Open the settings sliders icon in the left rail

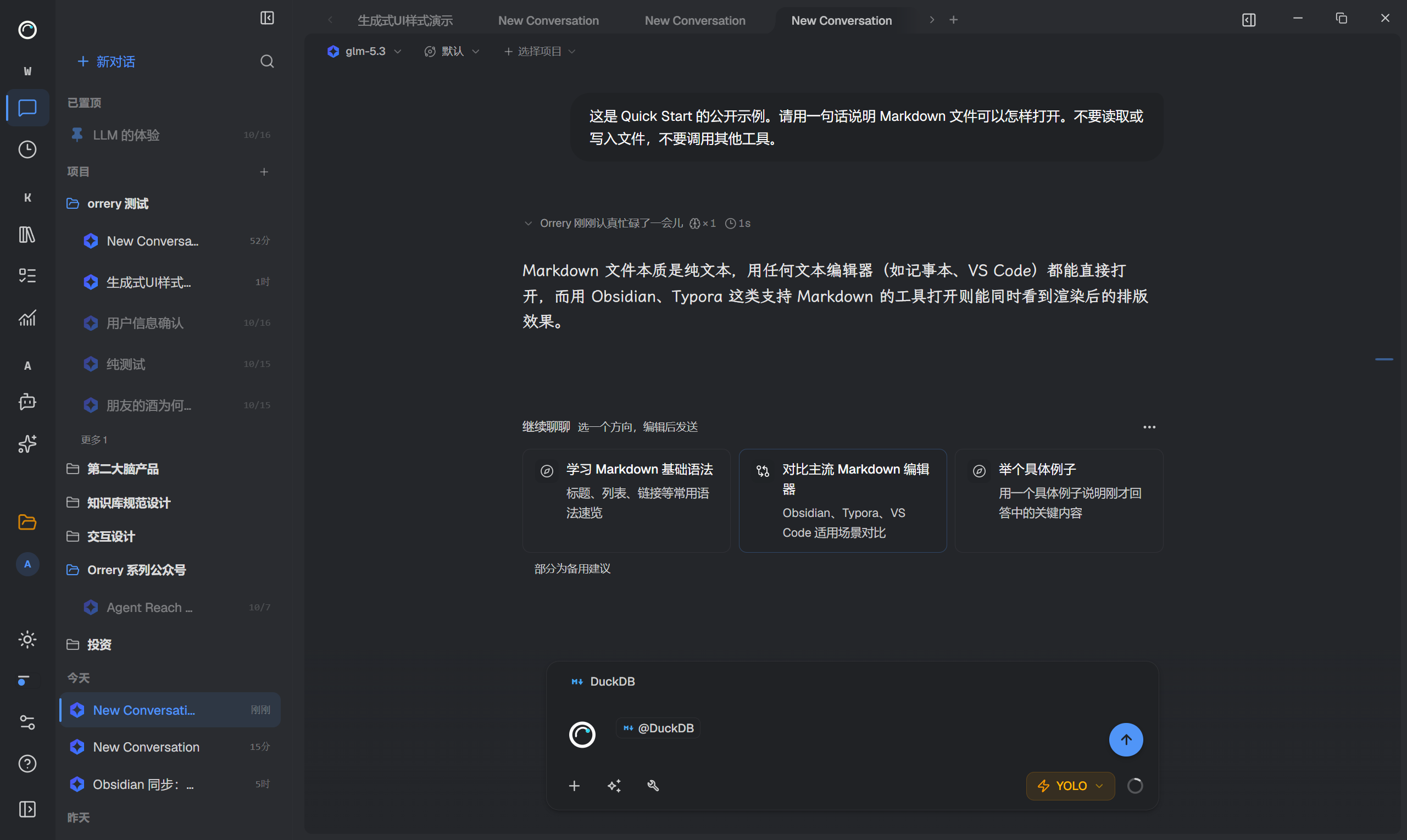(27, 722)
